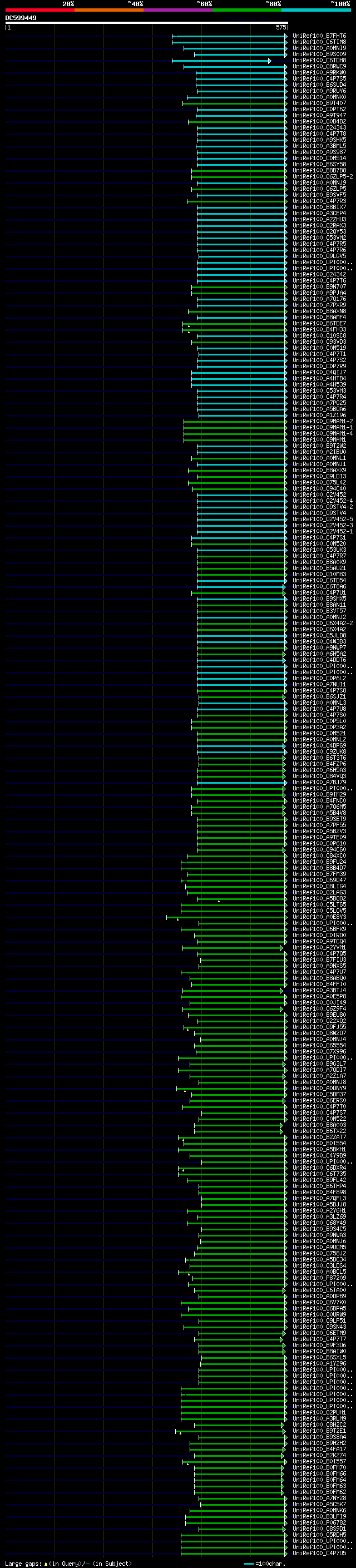Select the UniRef100_B9T407 label
Viewport: 356px width, 1568px height.
(x=319, y=103)
